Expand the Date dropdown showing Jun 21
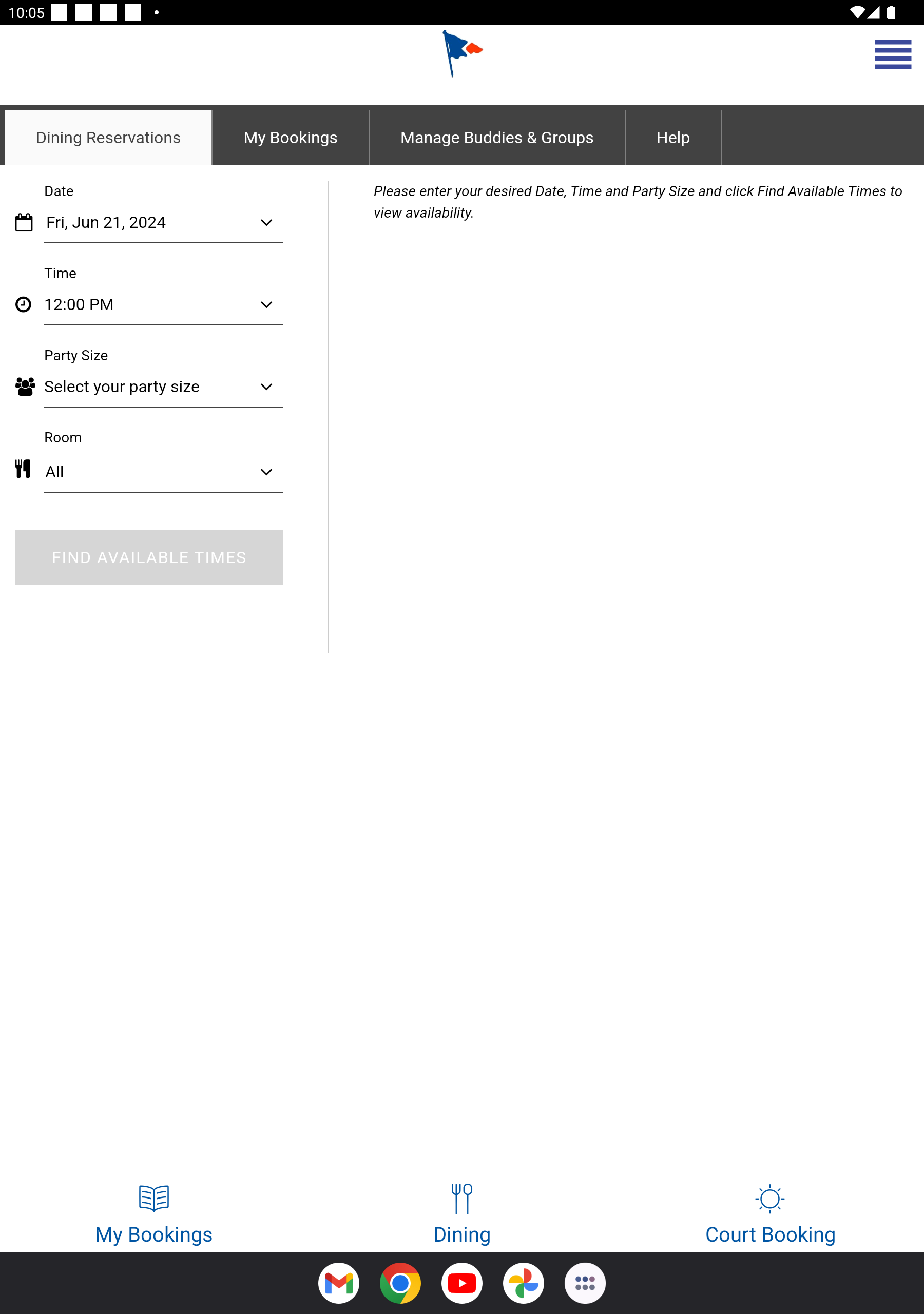The height and width of the screenshot is (1314, 924). [164, 223]
